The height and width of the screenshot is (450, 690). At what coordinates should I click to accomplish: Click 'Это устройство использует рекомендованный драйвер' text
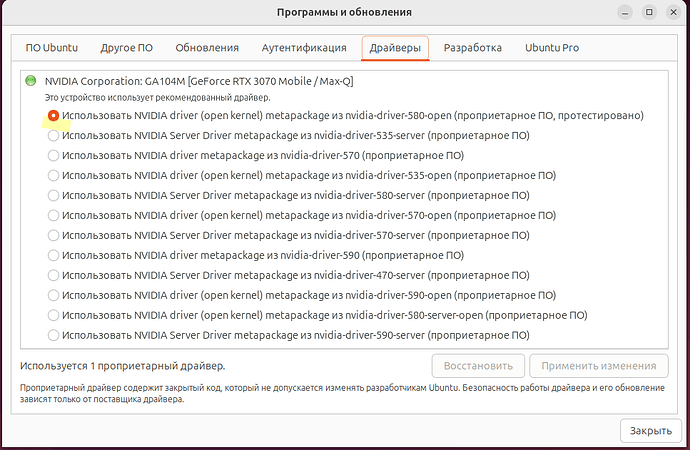tap(158, 98)
